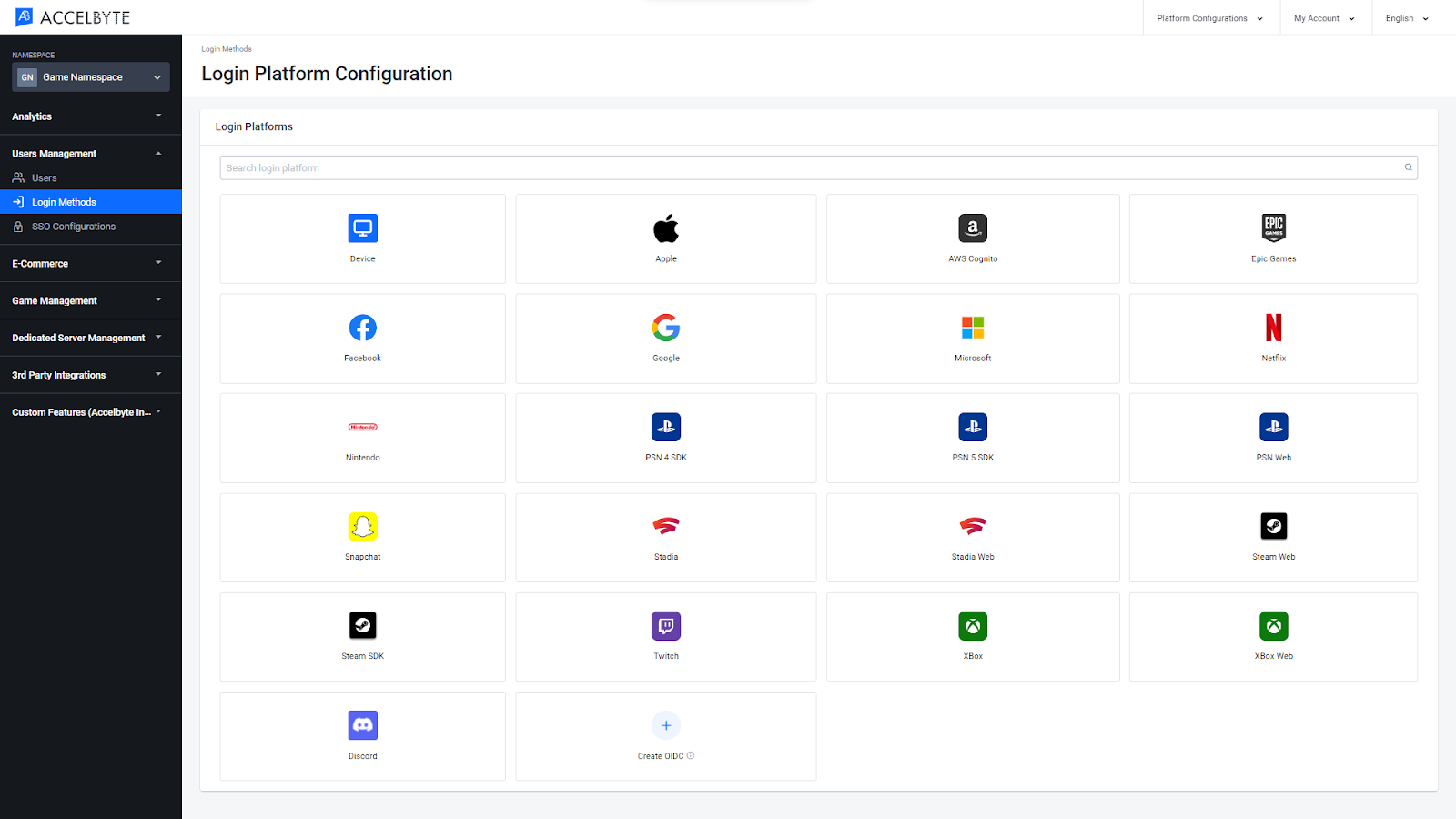Screen dimensions: 1456x819
Task: Open the Nintendo logo icon
Action: pos(362,427)
